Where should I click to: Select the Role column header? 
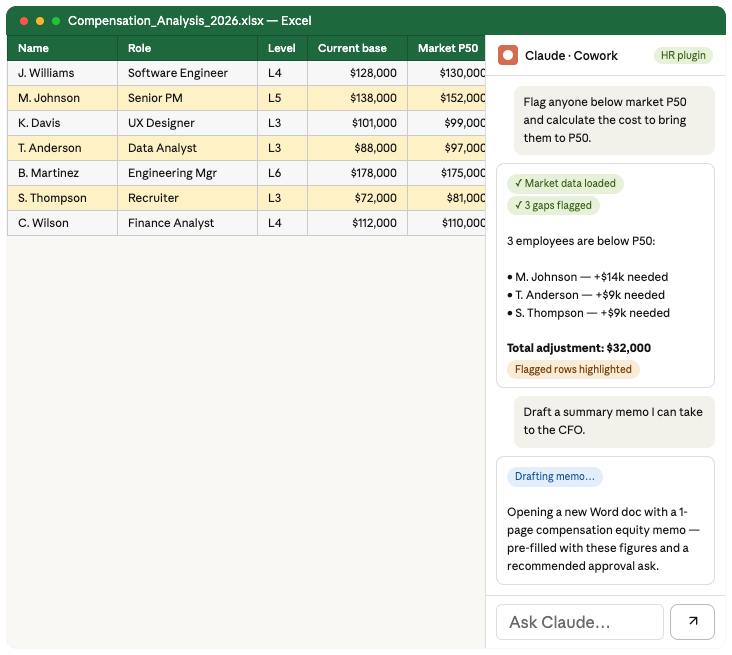pyautogui.click(x=187, y=48)
